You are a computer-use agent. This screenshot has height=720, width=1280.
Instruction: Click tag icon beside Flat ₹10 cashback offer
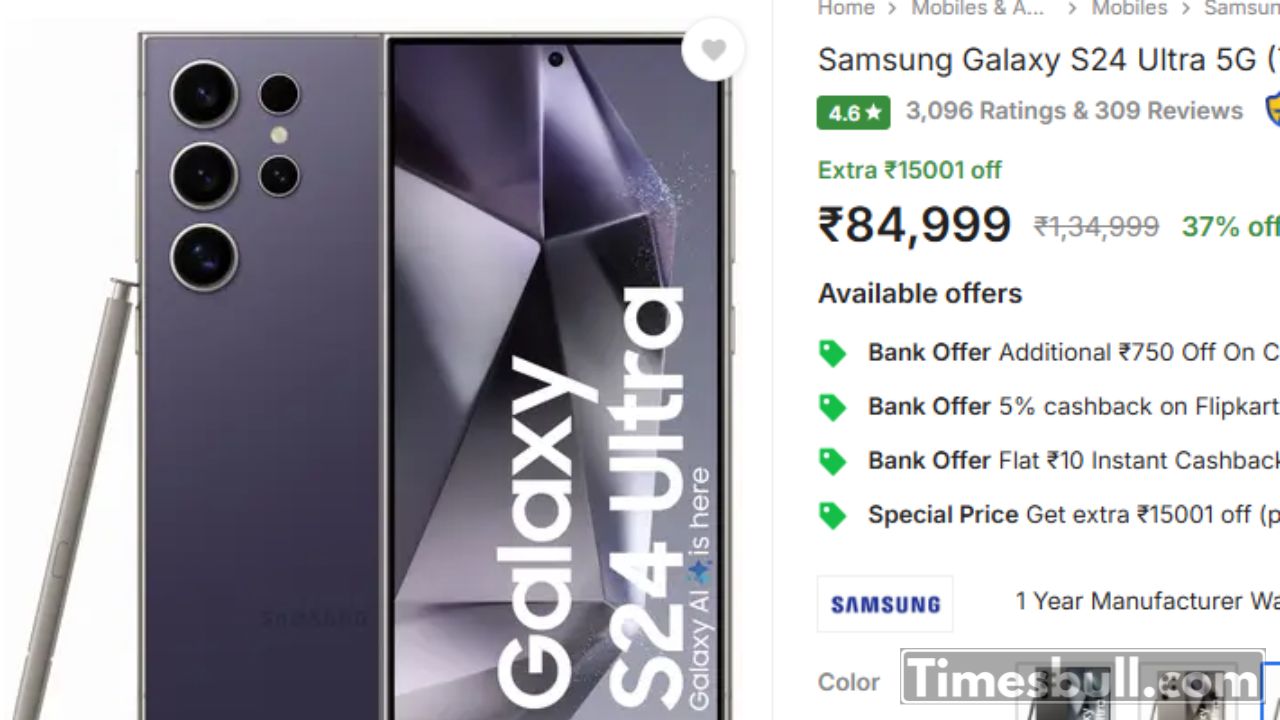[832, 461]
